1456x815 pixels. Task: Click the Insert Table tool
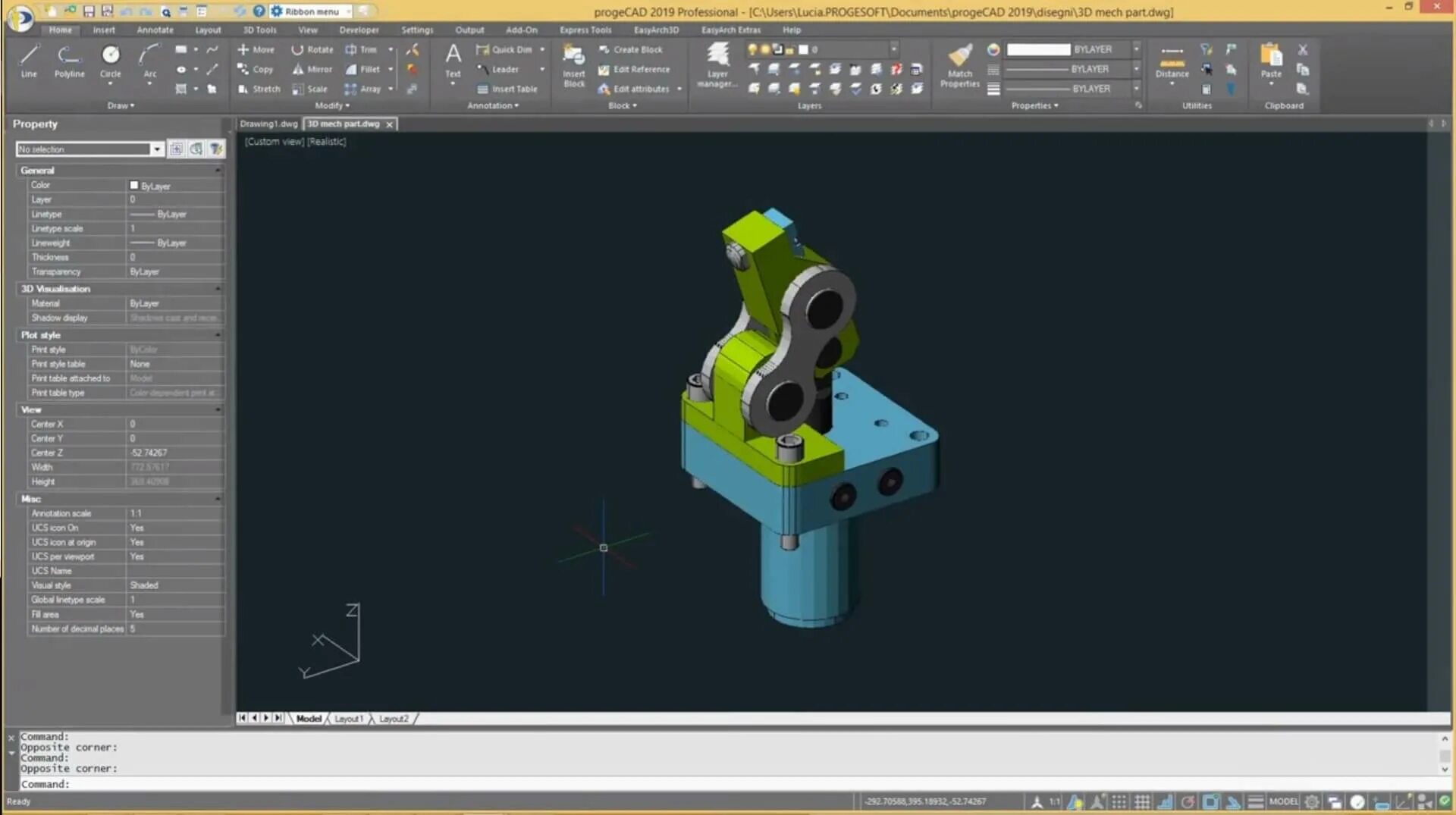click(x=507, y=89)
